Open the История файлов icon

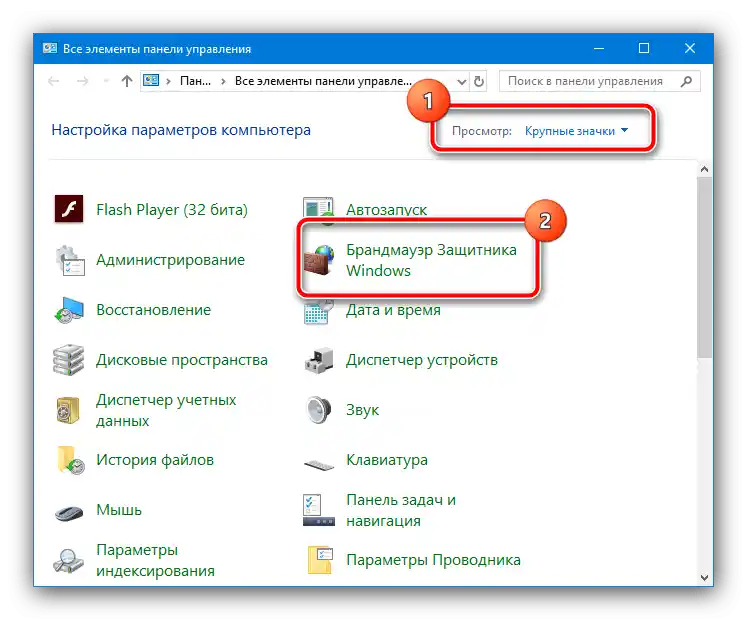coord(70,460)
